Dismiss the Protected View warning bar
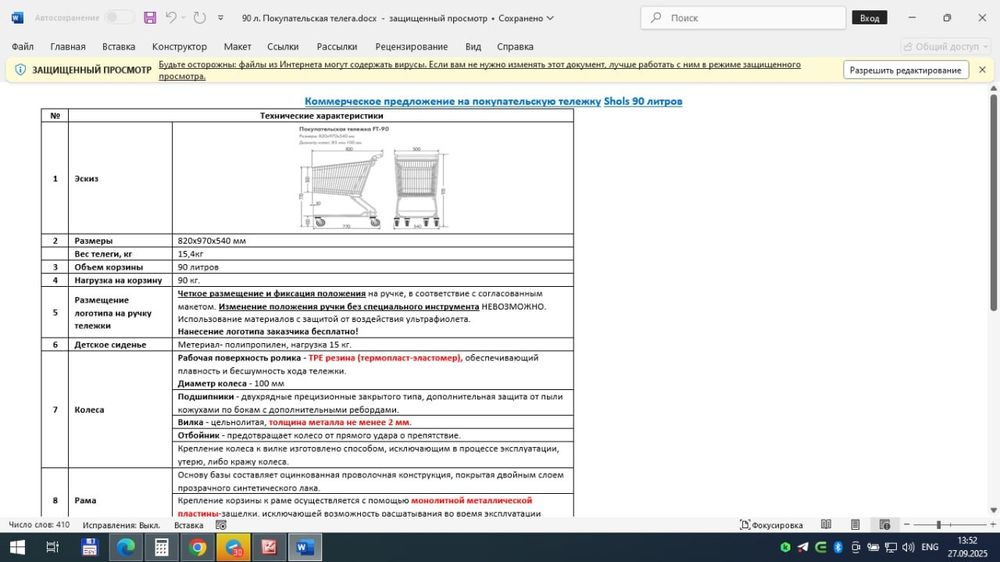The image size is (1000, 562). [x=982, y=70]
